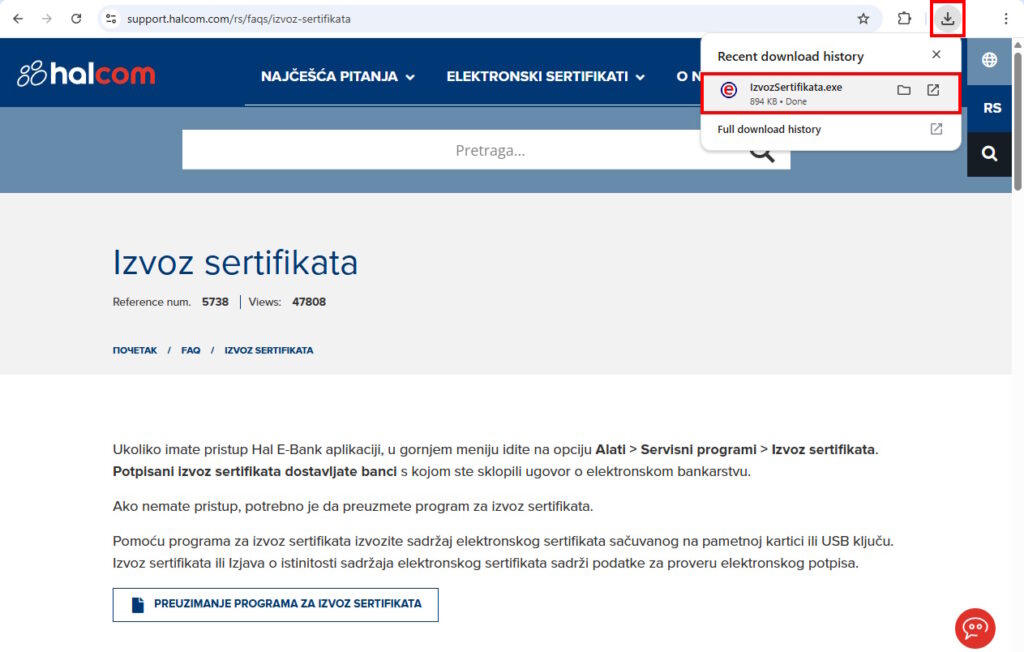Bookmark this page with star icon
Screen dimensions: 1024x652
(863, 19)
